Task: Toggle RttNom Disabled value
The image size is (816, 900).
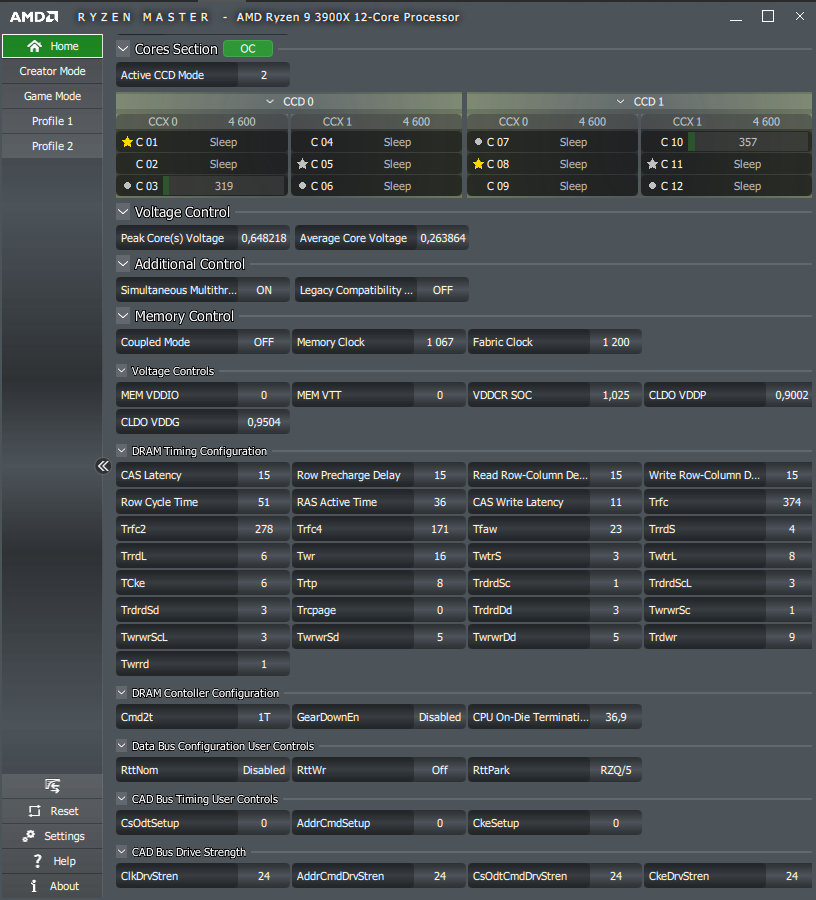Action: (264, 770)
